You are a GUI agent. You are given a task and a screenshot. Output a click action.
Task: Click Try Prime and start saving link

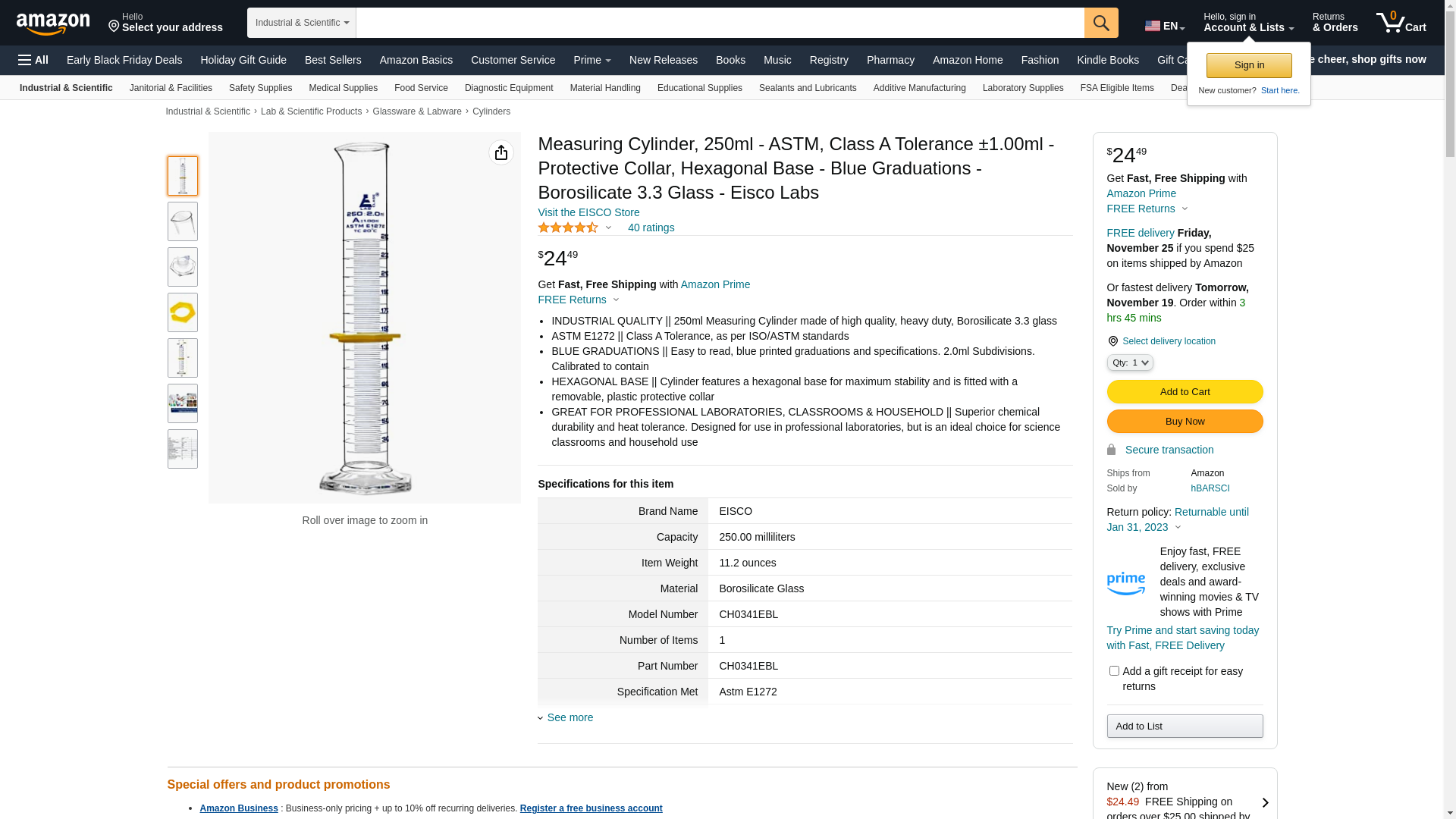coord(1183,638)
